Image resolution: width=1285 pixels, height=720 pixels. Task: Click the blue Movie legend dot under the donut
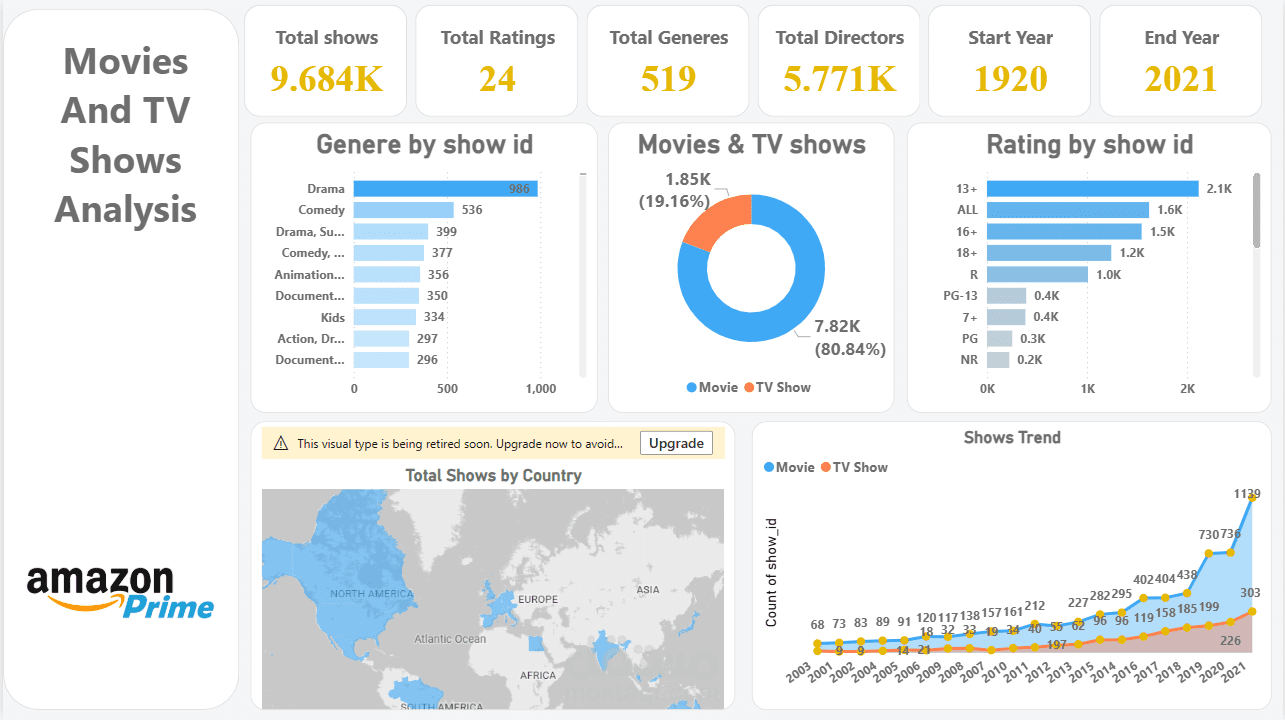click(692, 388)
